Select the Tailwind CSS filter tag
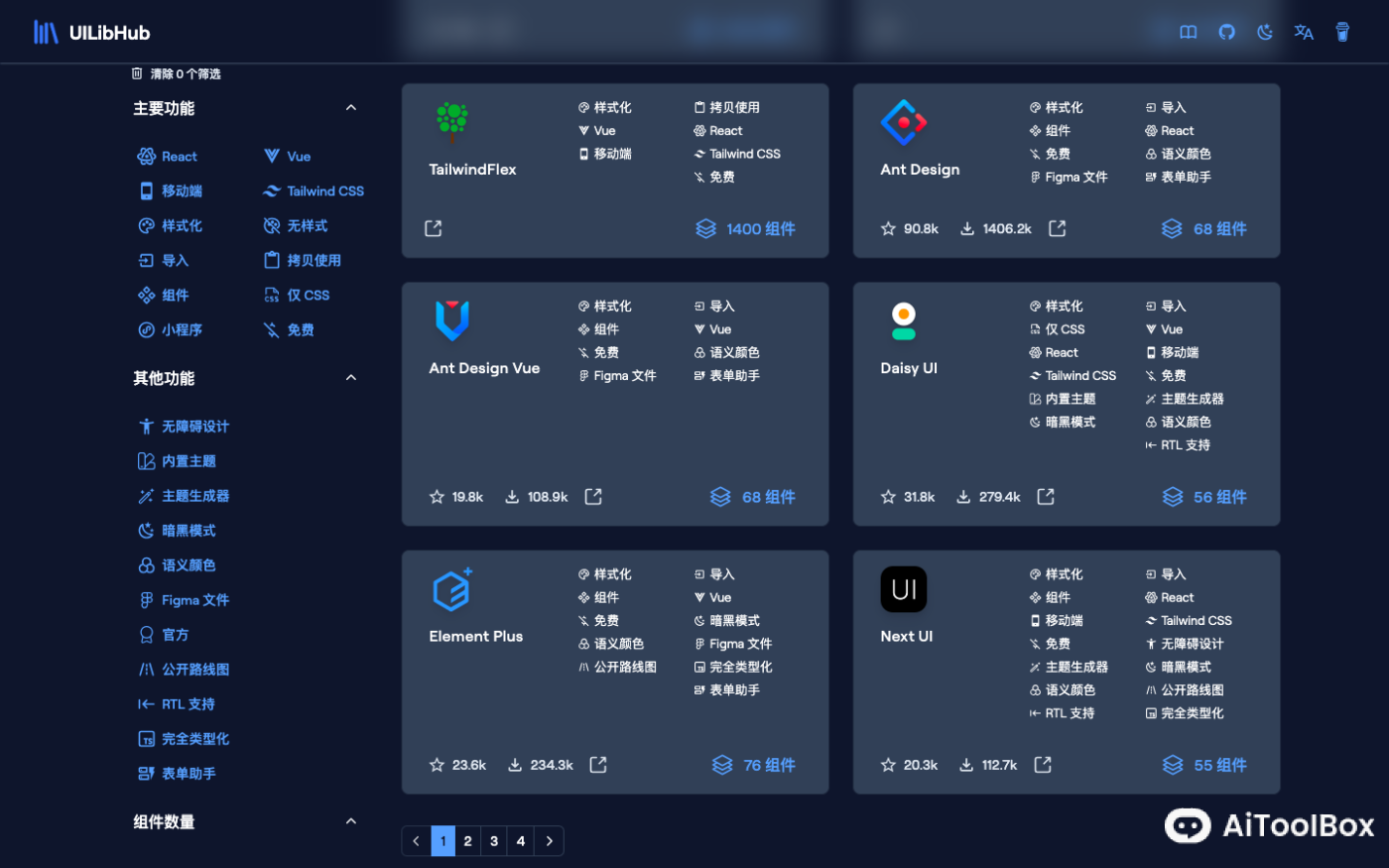 point(313,190)
